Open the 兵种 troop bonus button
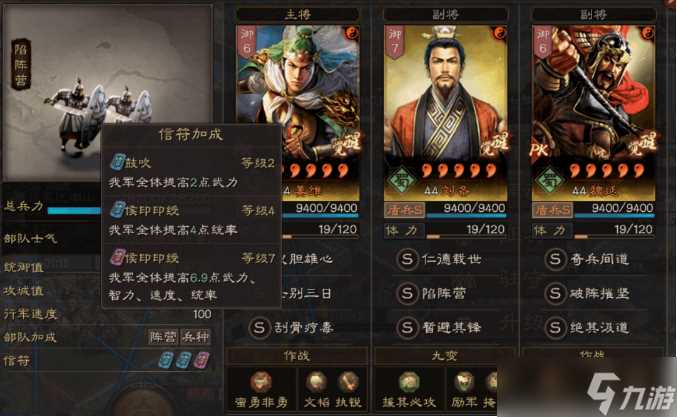The image size is (677, 417). tap(196, 337)
